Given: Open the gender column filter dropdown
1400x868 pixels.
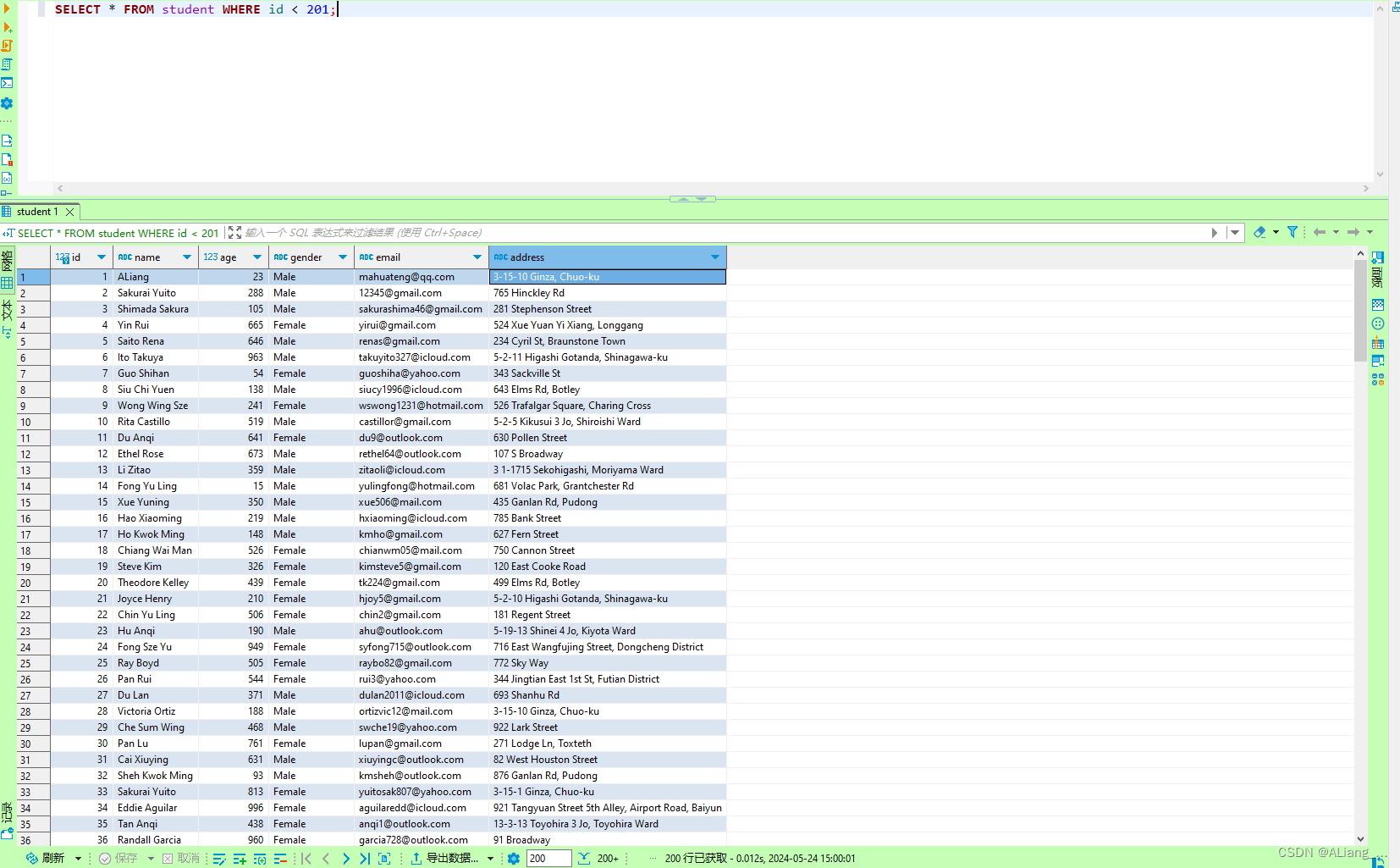Looking at the screenshot, I should tap(343, 257).
